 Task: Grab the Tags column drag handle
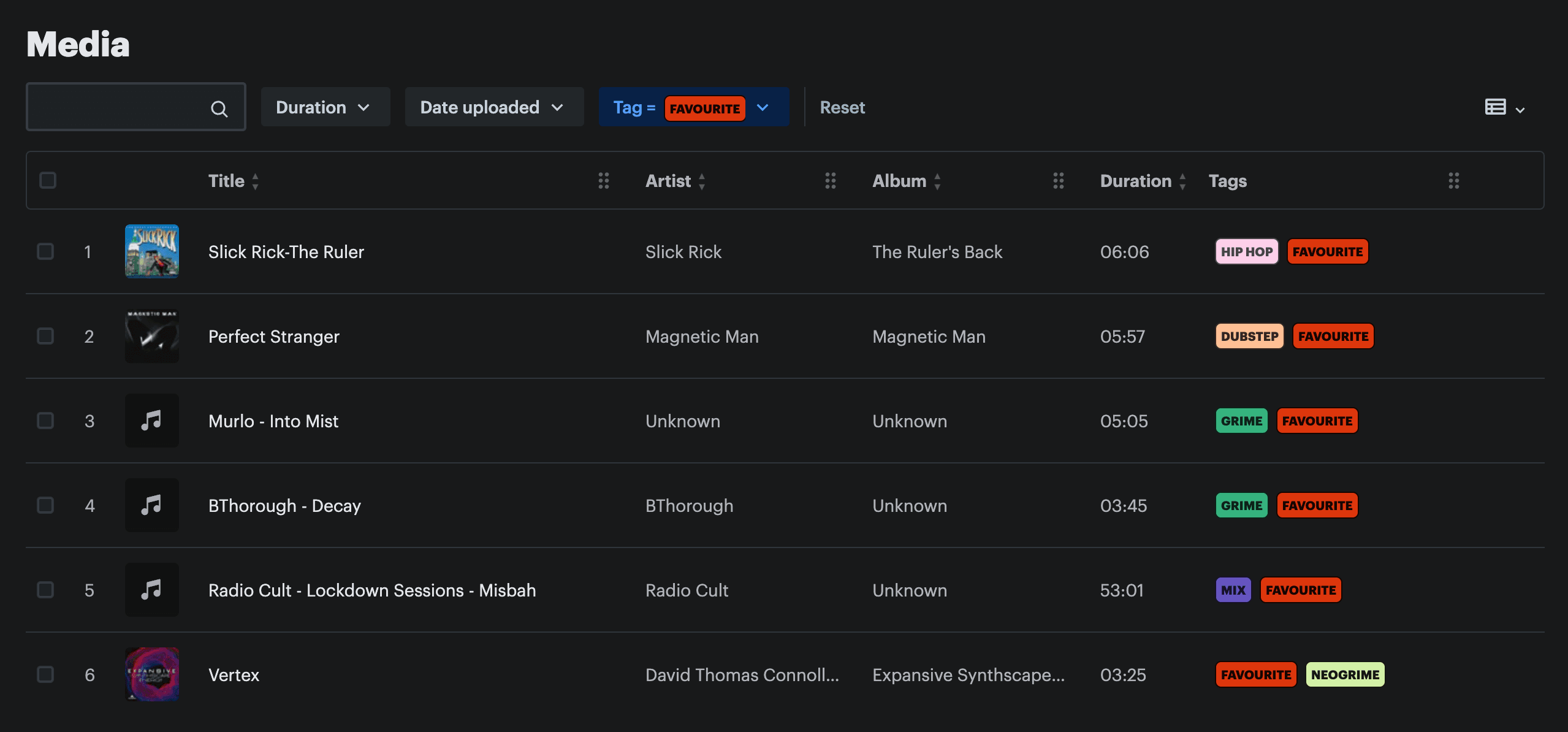(1453, 181)
